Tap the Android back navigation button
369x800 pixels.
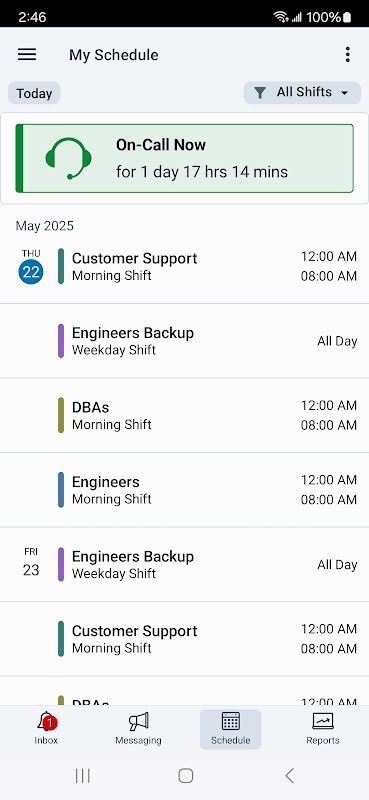(x=289, y=776)
